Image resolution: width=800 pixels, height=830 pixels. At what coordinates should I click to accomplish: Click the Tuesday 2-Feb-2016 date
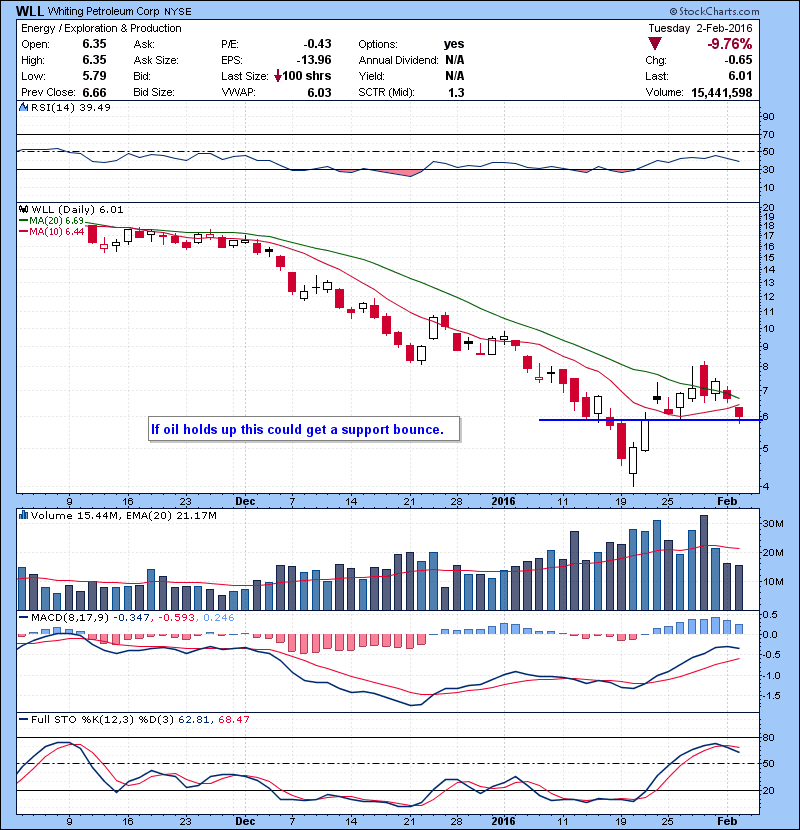[x=700, y=28]
